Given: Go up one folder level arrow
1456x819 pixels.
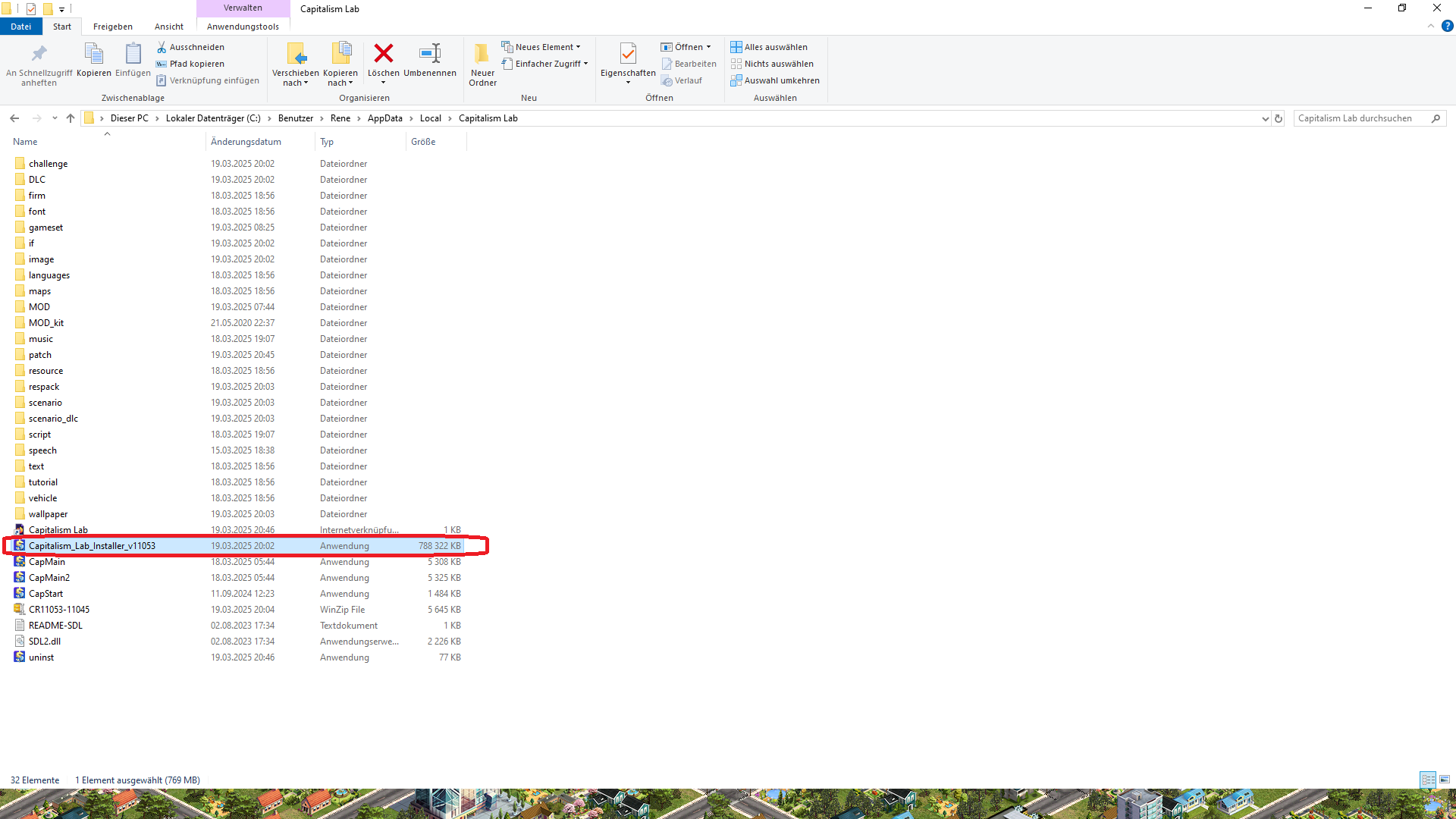Looking at the screenshot, I should point(71,118).
